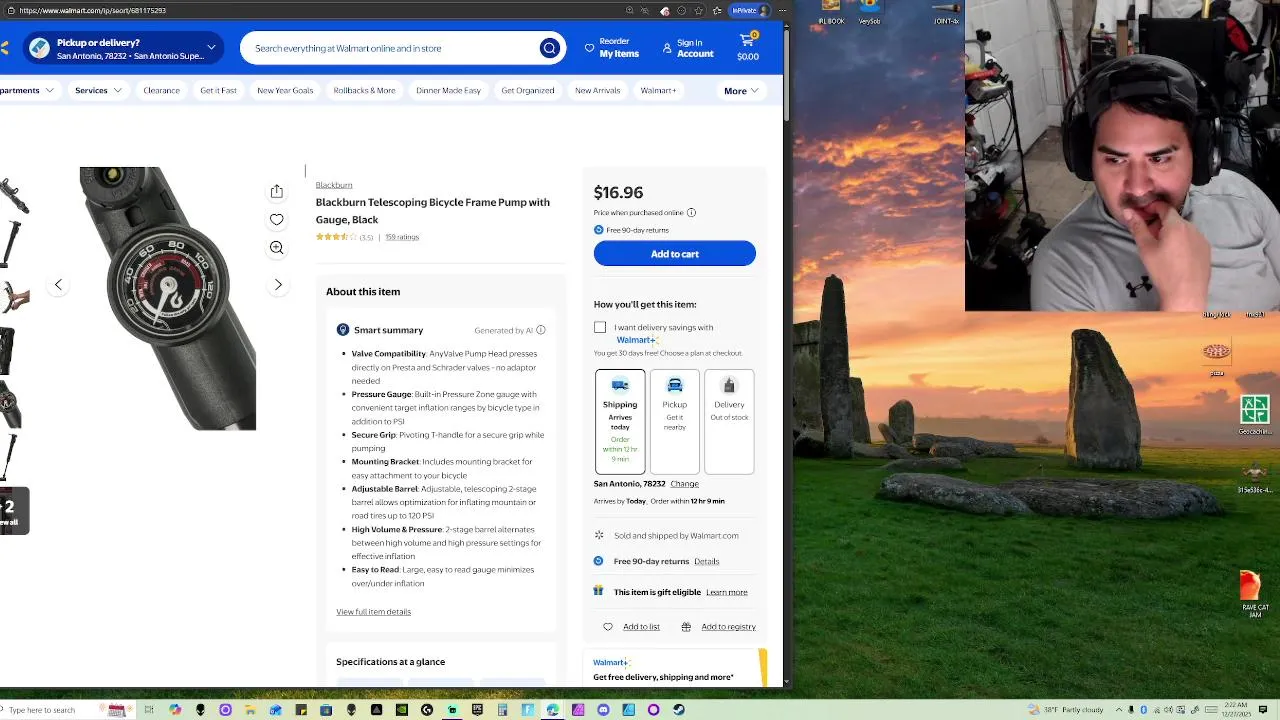Click the Add to list link
Image resolution: width=1280 pixels, height=720 pixels.
tap(641, 627)
